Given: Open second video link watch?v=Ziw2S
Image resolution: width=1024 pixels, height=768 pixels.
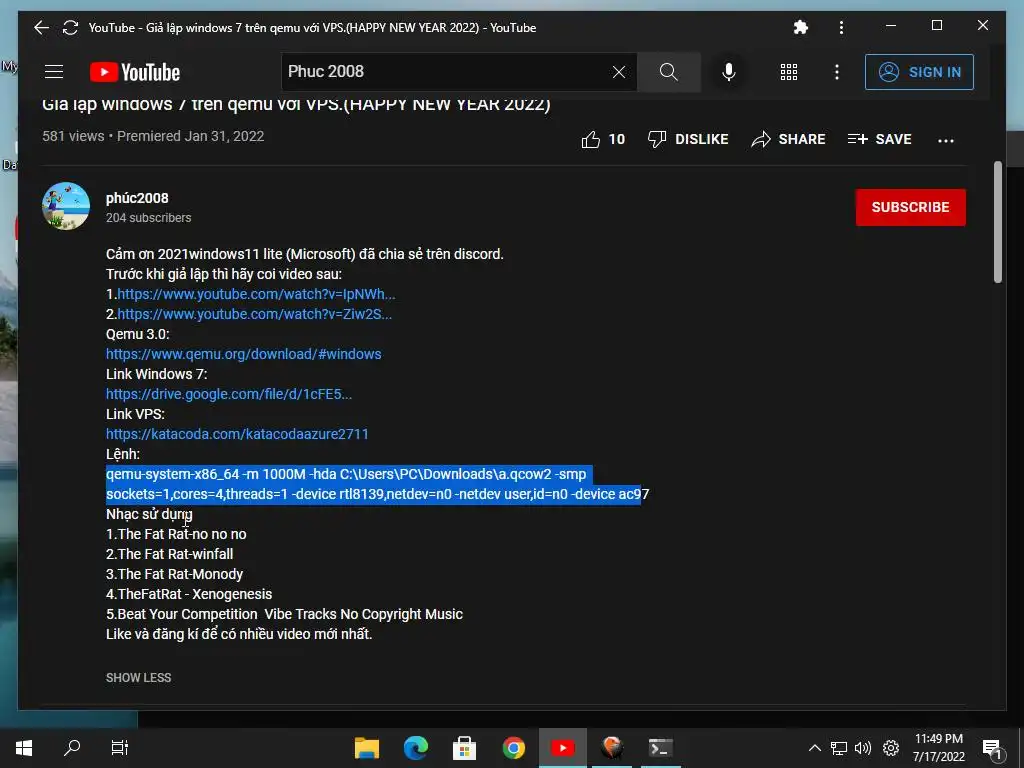Looking at the screenshot, I should point(255,314).
